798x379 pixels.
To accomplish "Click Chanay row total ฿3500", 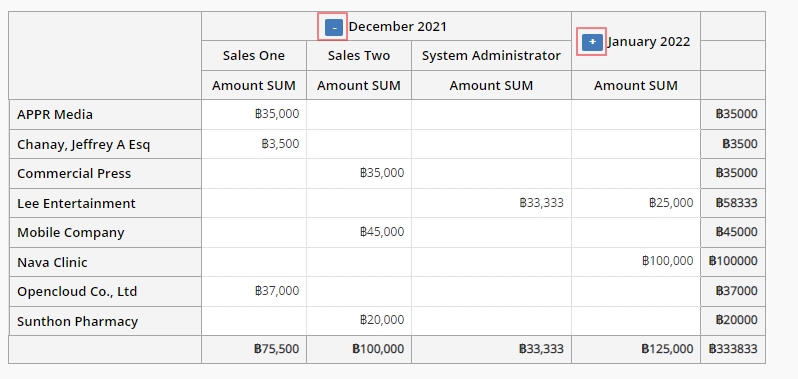I will [733, 144].
